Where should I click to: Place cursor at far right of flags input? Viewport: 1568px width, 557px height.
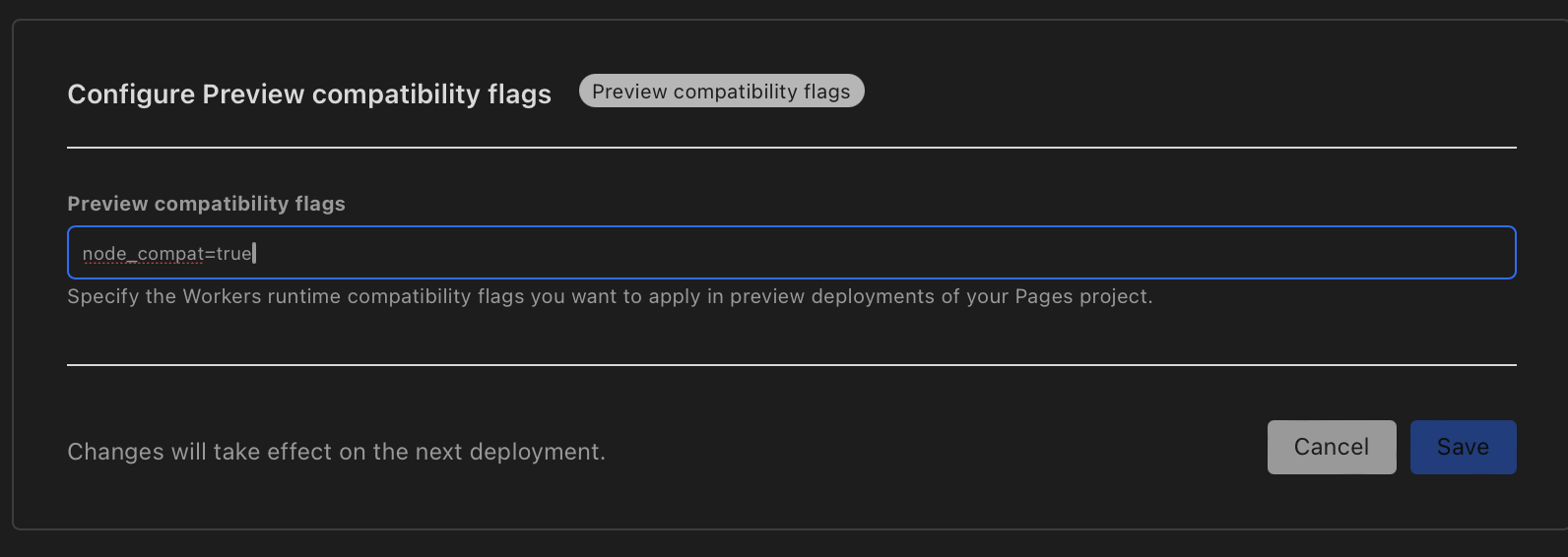pos(1497,253)
